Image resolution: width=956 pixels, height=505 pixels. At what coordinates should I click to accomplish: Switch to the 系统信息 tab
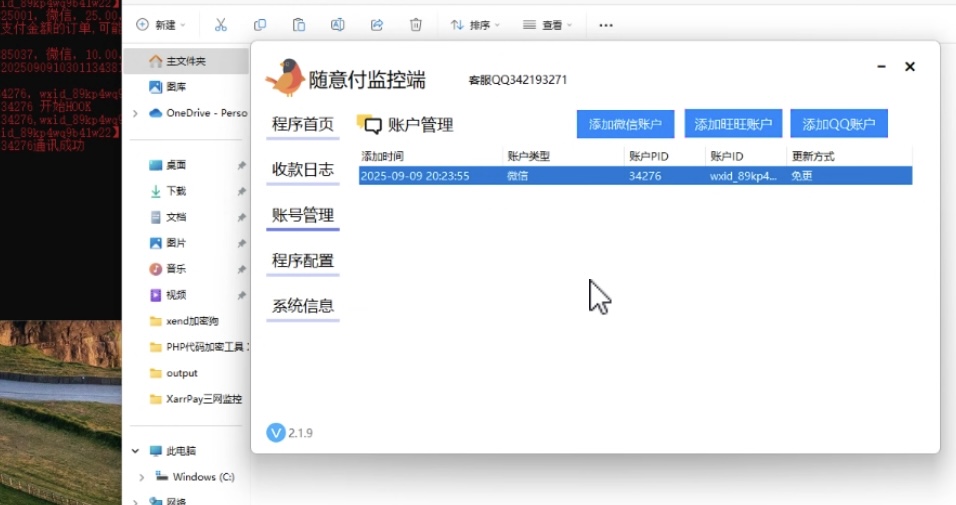302,306
